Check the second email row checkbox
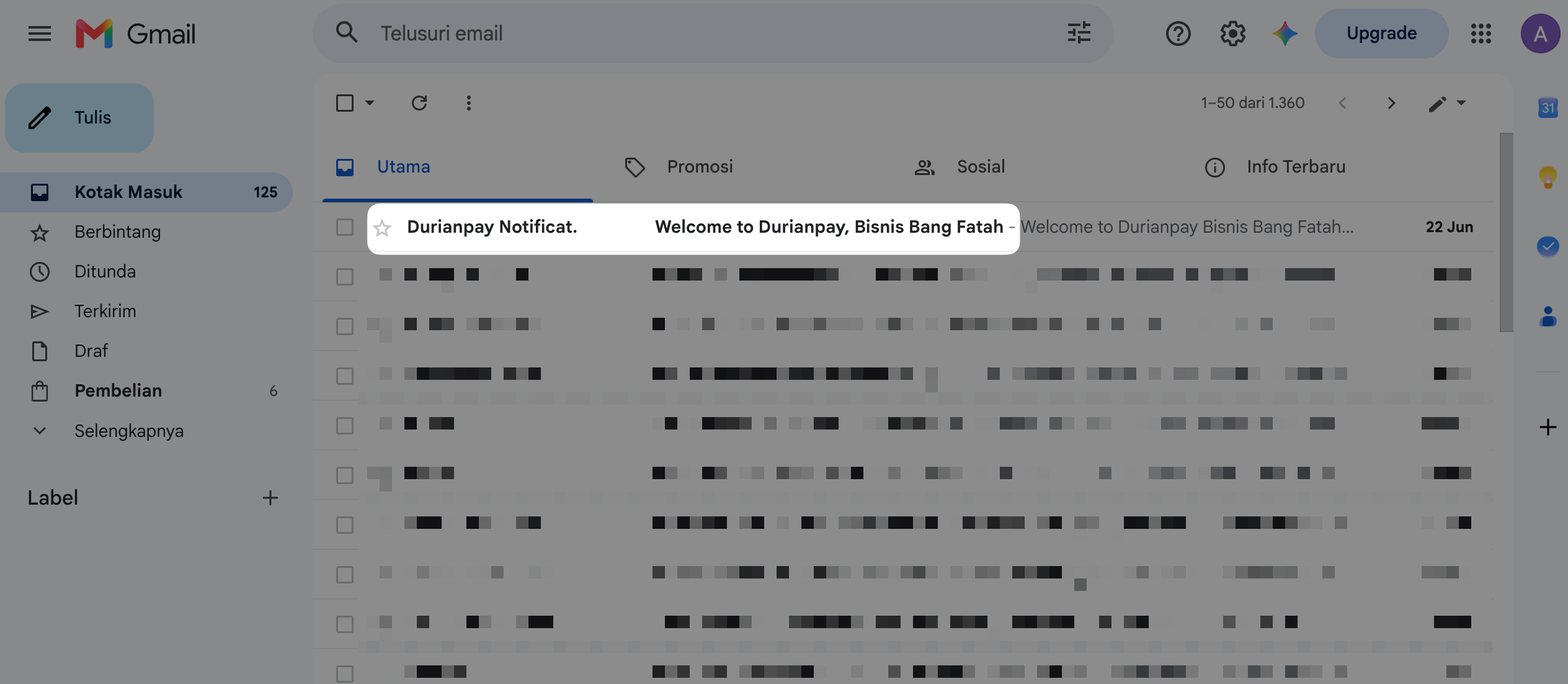This screenshot has height=684, width=1568. [345, 277]
